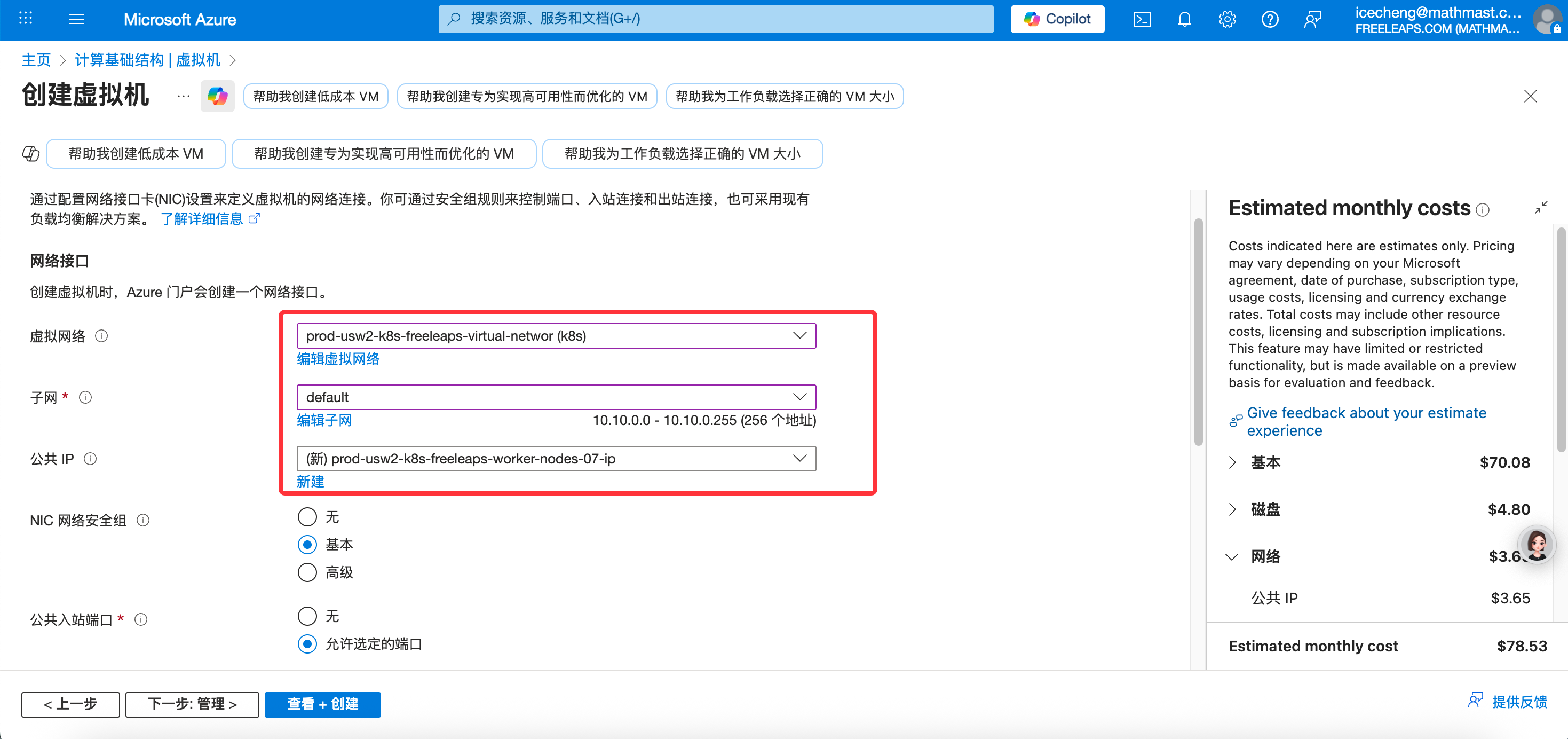Select 无 for 公共入站端口
The width and height of the screenshot is (1568, 739).
click(x=307, y=616)
